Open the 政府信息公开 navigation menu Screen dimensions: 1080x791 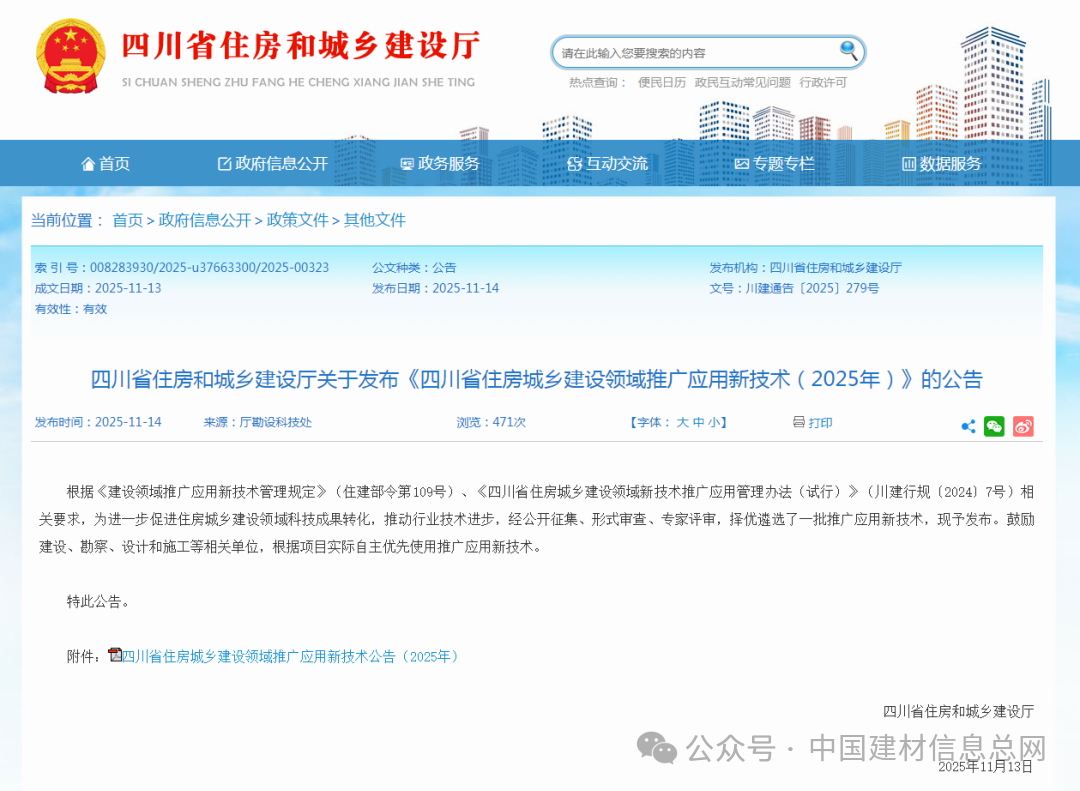(x=272, y=164)
